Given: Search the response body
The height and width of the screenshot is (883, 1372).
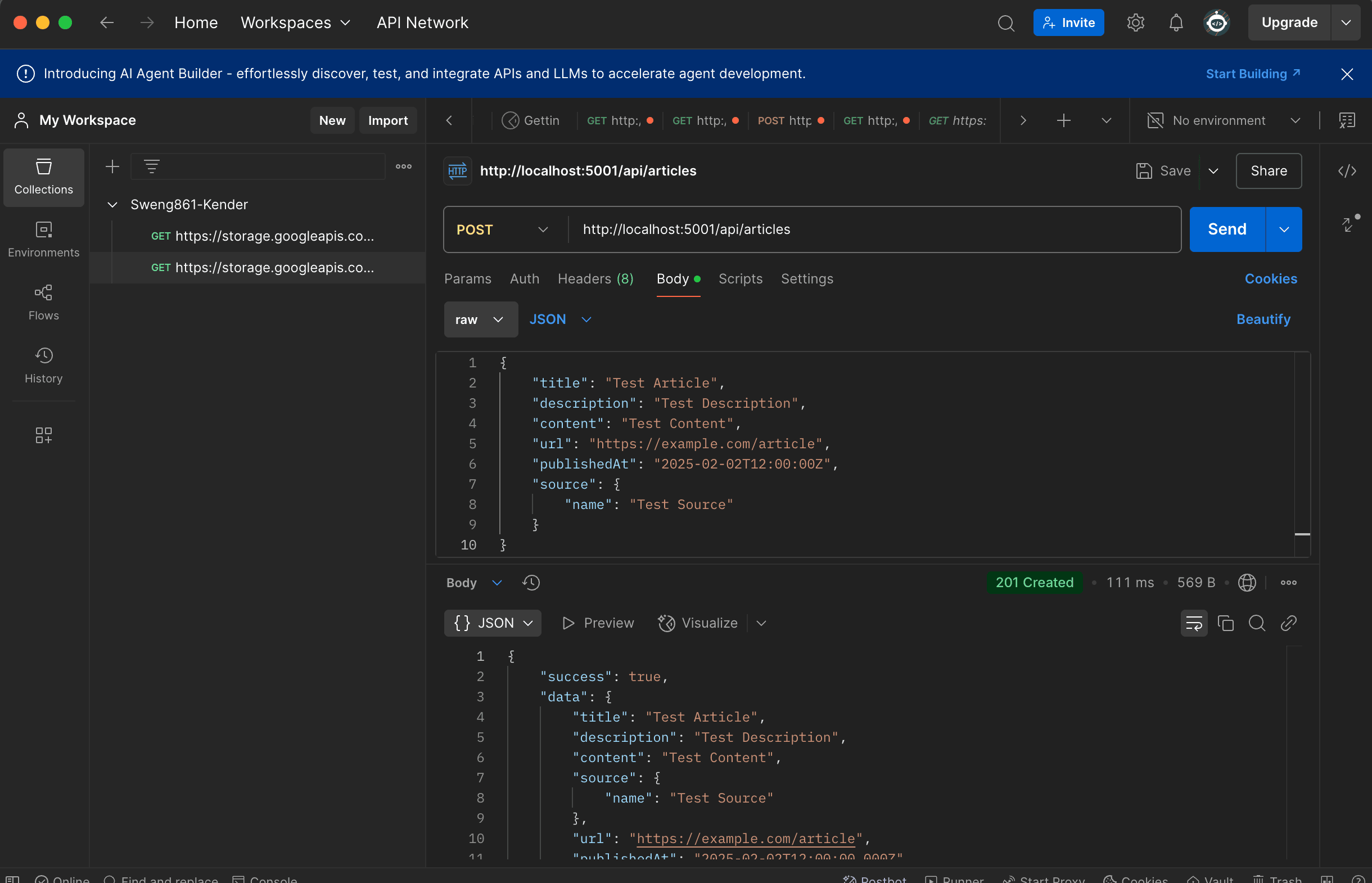Looking at the screenshot, I should [1257, 623].
